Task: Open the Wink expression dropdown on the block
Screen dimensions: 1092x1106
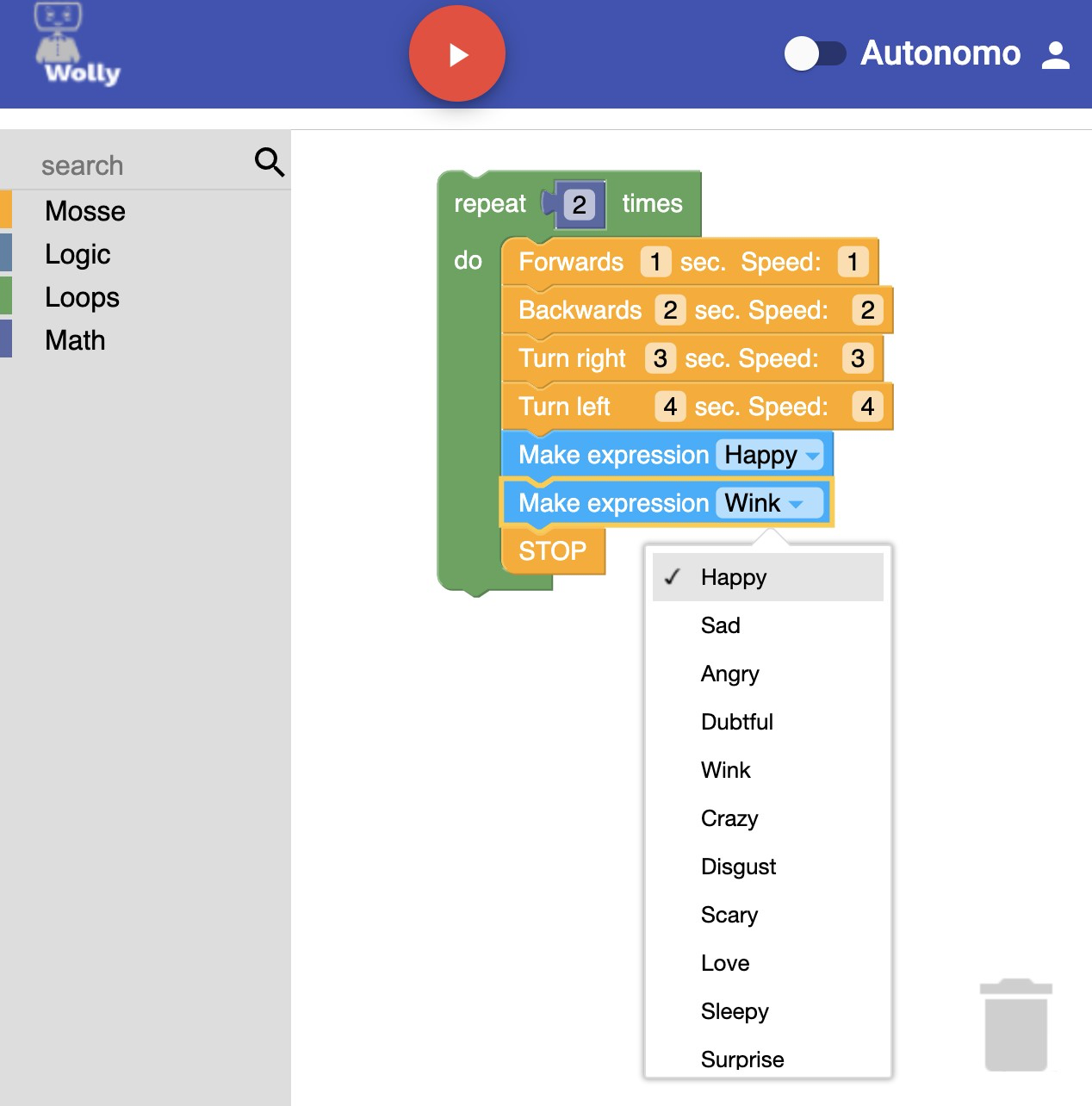Action: (769, 503)
